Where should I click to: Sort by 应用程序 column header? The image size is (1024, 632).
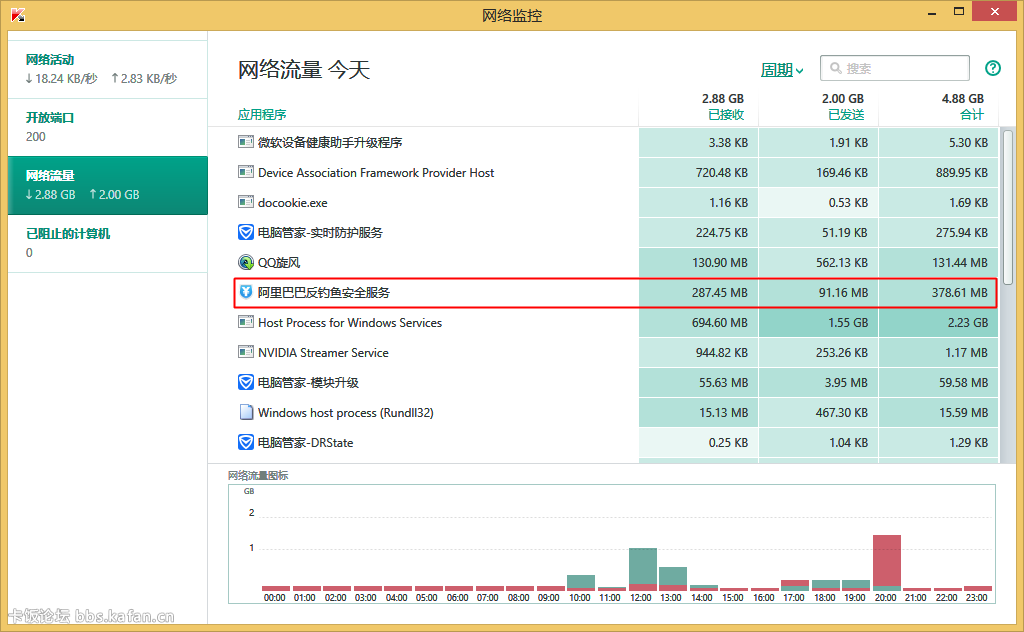(262, 114)
